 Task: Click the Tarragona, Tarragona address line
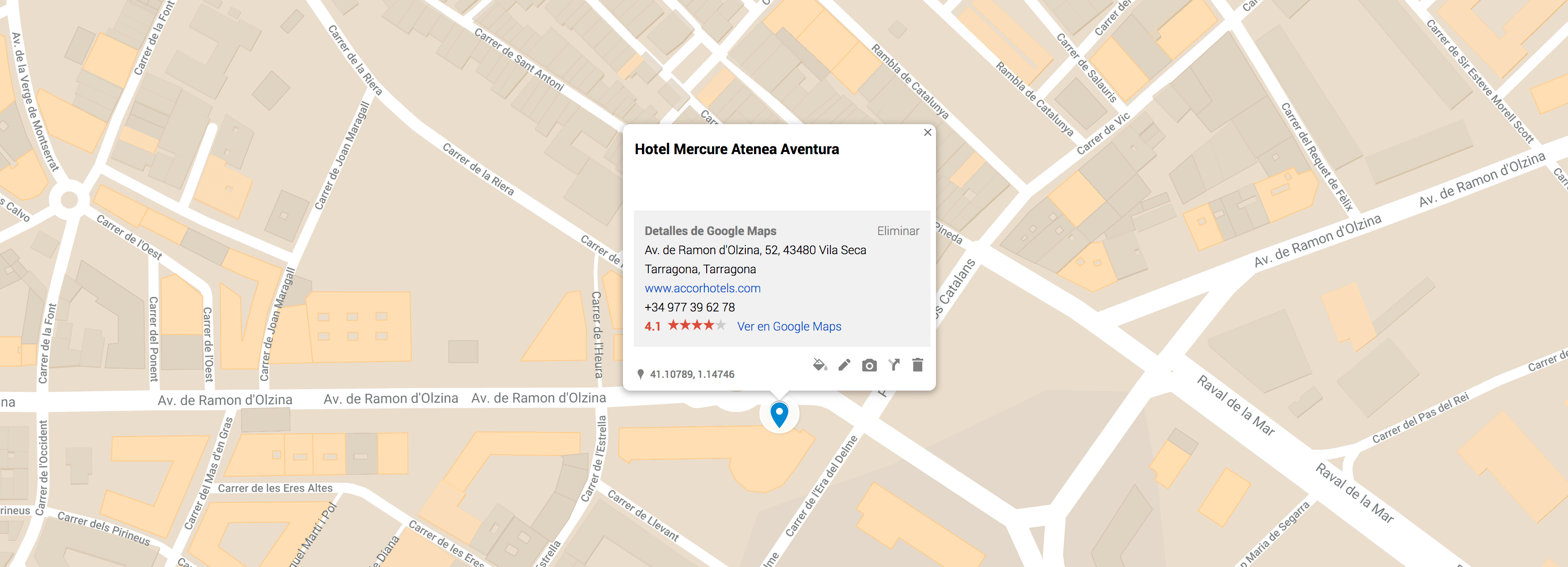[x=700, y=270]
